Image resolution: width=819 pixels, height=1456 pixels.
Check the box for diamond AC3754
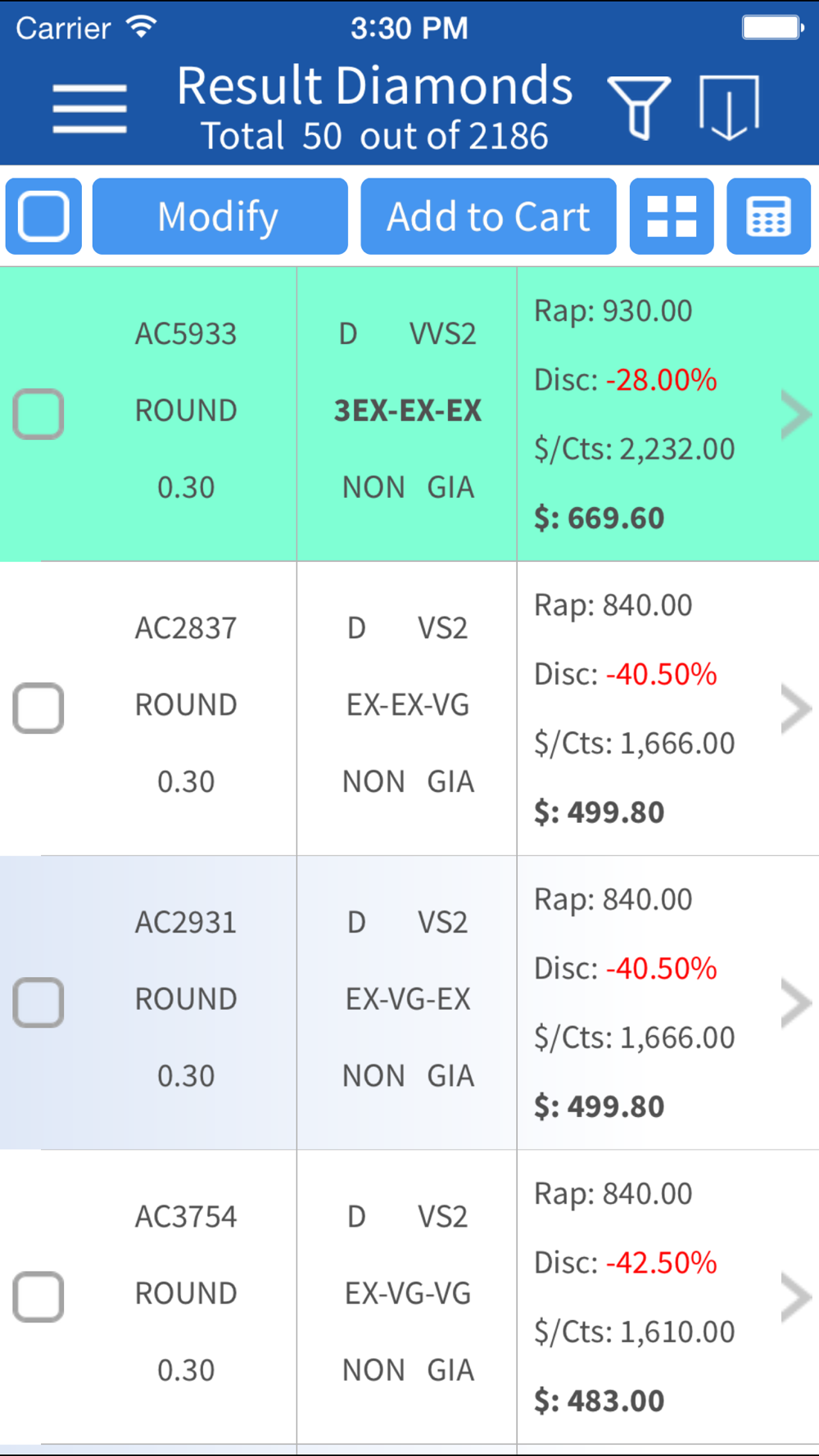click(38, 1296)
